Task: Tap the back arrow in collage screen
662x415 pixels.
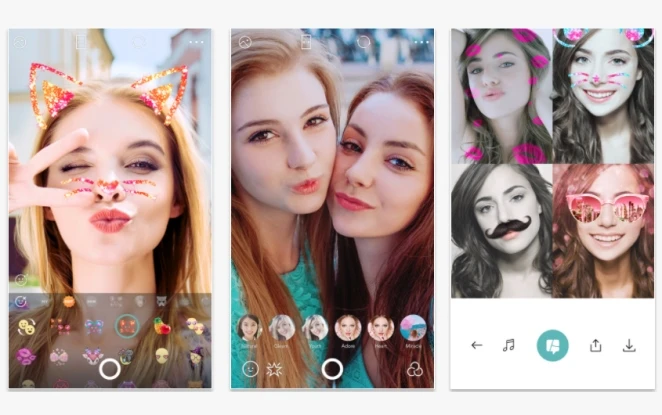Action: pyautogui.click(x=476, y=345)
